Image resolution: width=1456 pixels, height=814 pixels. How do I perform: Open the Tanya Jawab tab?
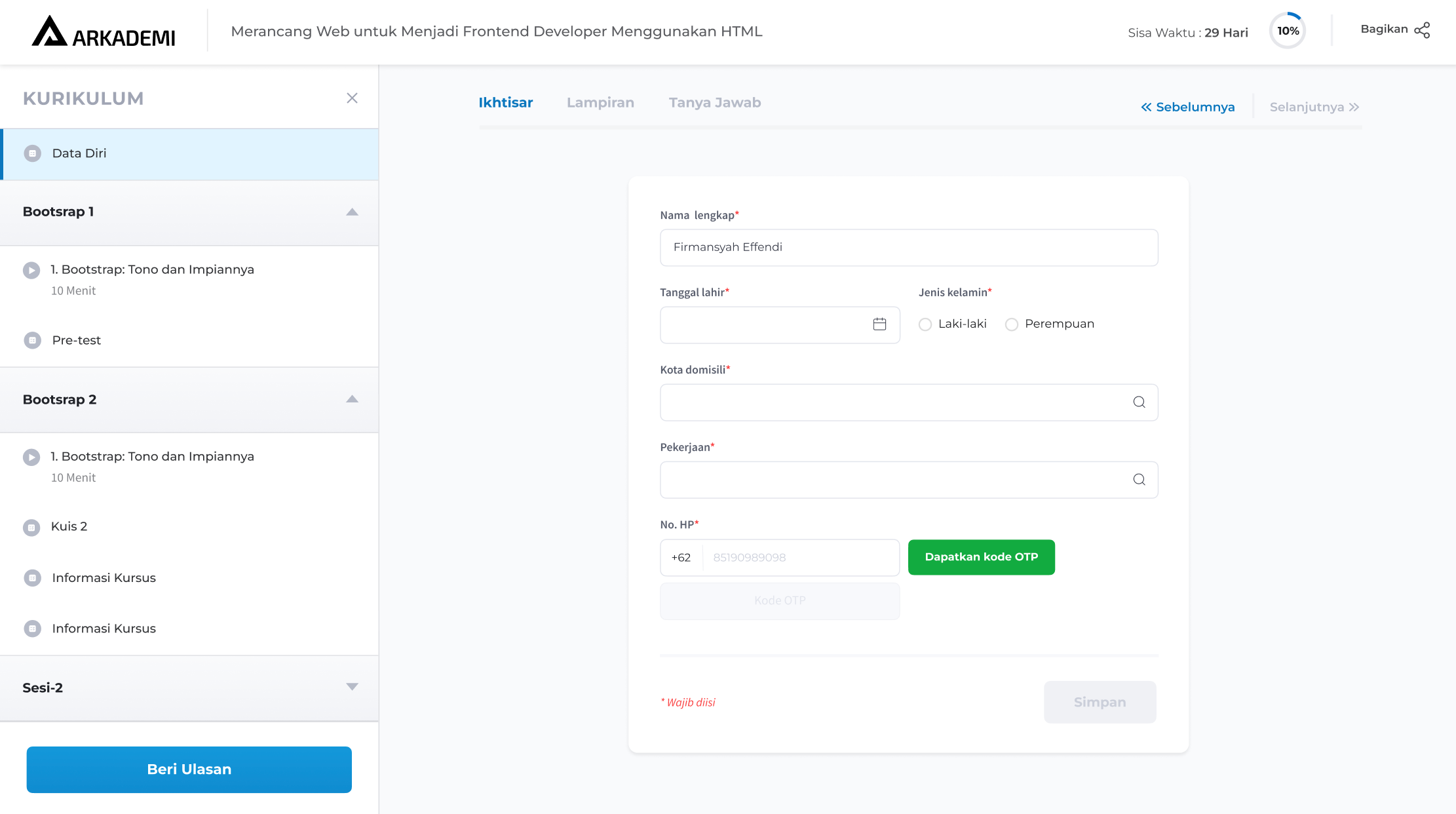click(714, 103)
